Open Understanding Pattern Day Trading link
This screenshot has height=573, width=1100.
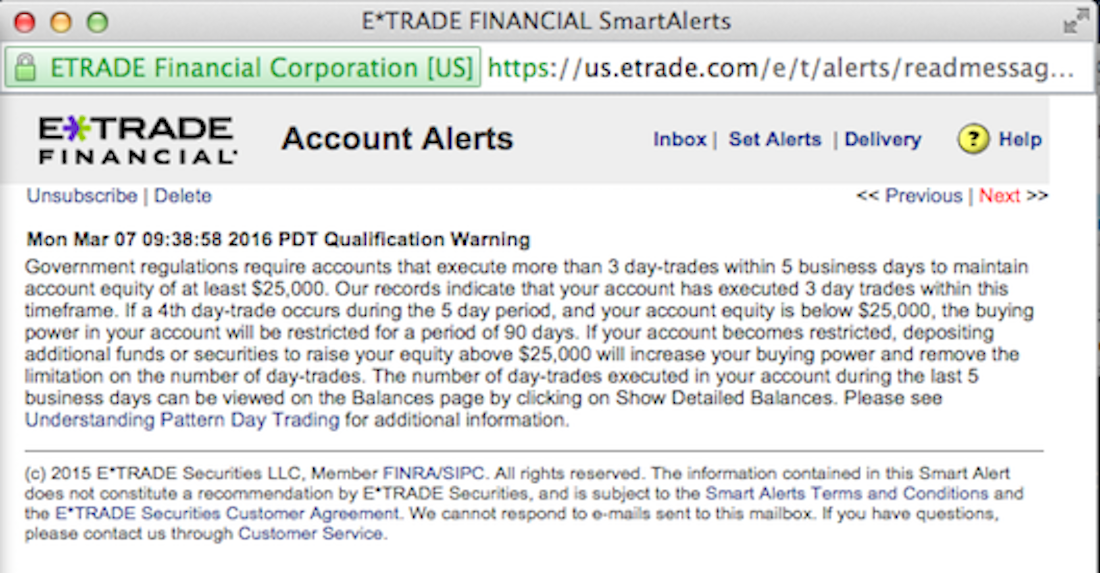[x=182, y=420]
